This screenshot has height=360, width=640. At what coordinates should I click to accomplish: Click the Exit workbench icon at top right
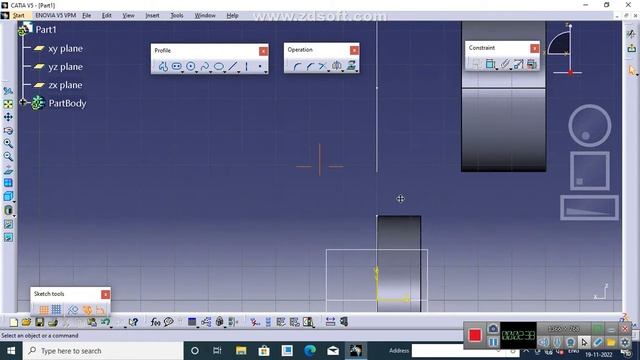point(632,49)
